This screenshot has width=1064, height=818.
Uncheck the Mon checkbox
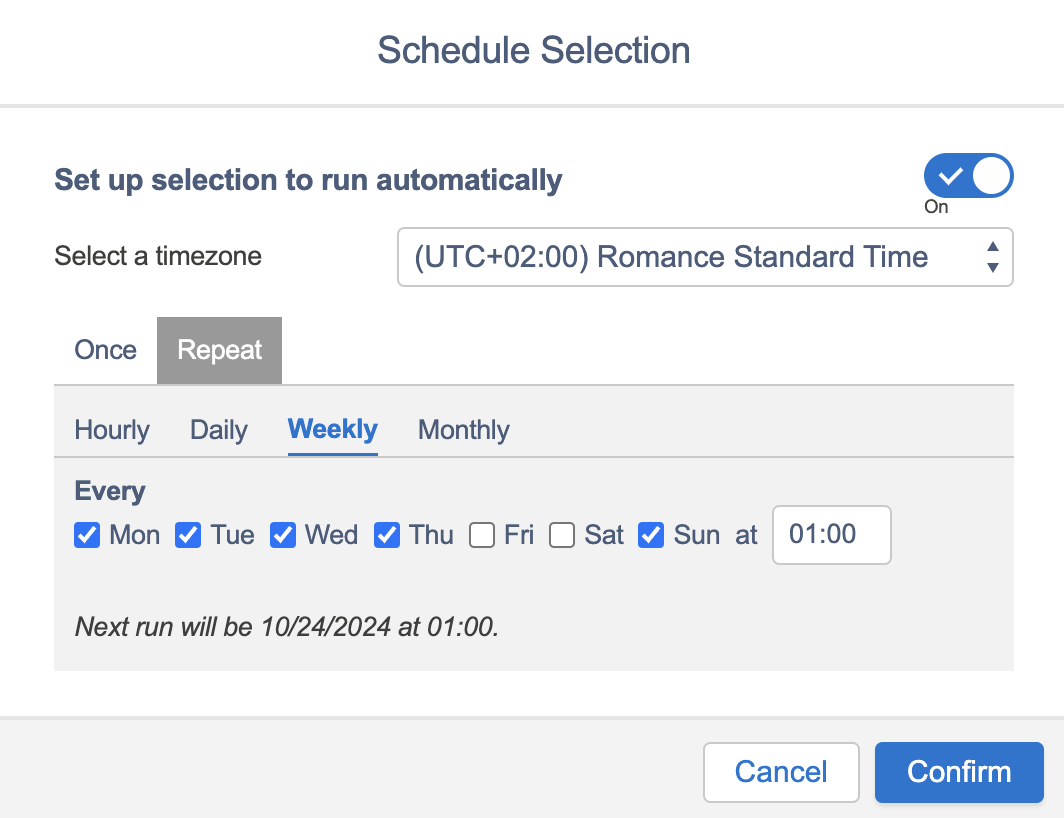click(x=87, y=535)
